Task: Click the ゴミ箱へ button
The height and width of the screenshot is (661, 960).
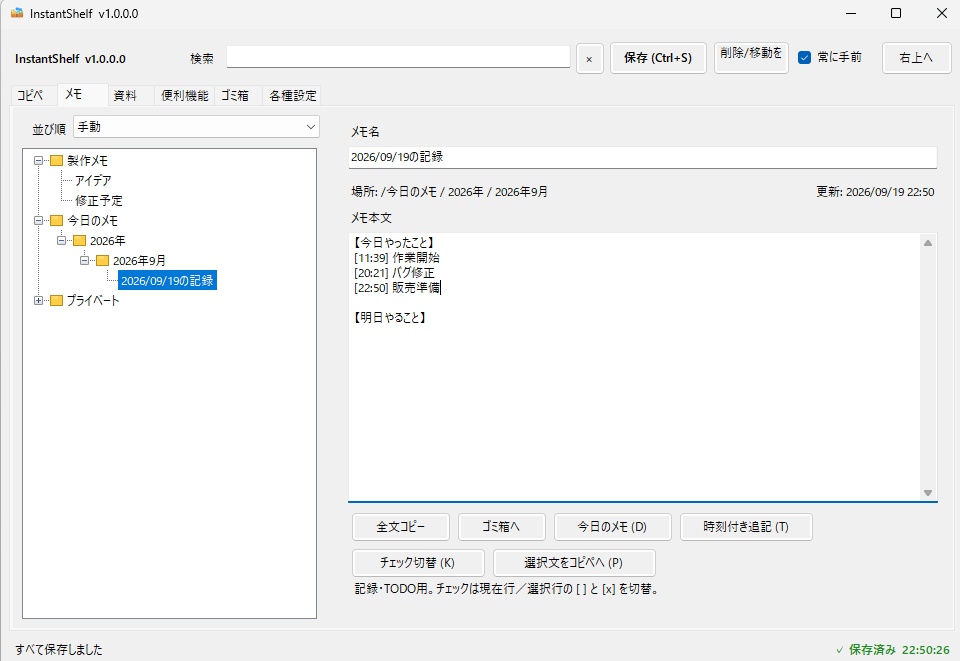Action: coord(501,527)
